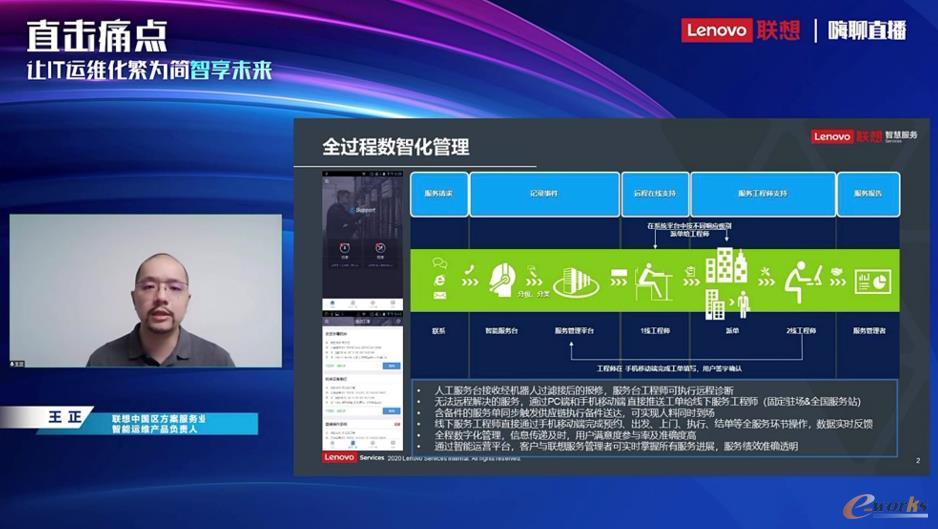
Task: Click the 直击痛点 headline
Action: pyautogui.click(x=97, y=36)
